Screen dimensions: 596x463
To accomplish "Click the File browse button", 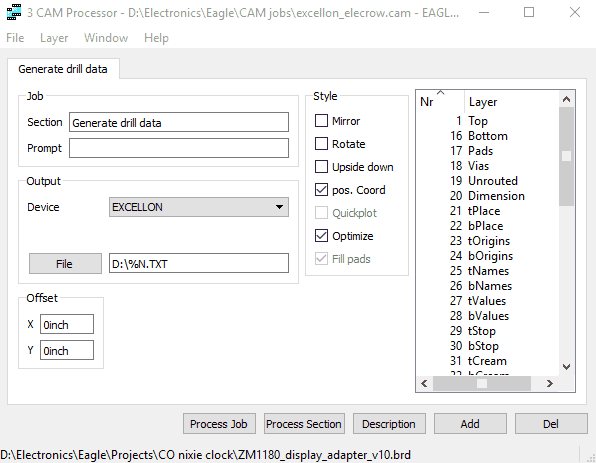I will [65, 263].
